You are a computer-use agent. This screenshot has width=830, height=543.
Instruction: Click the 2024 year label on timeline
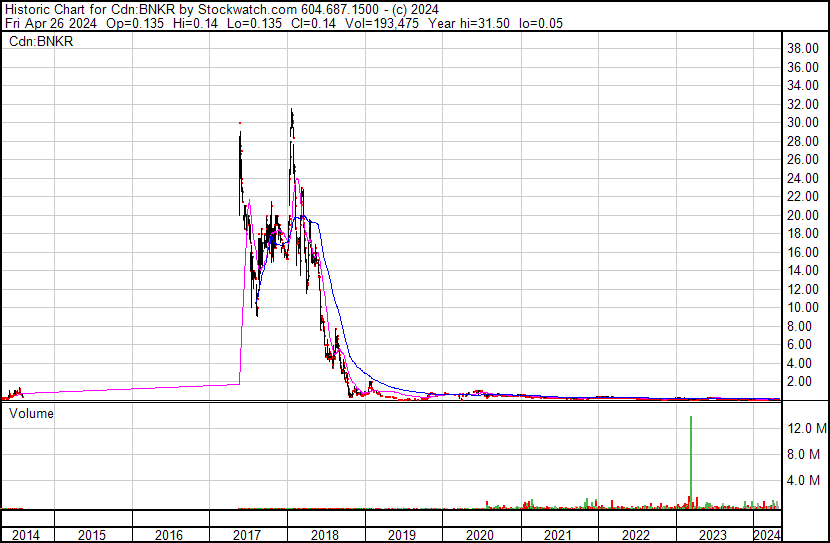tap(767, 535)
